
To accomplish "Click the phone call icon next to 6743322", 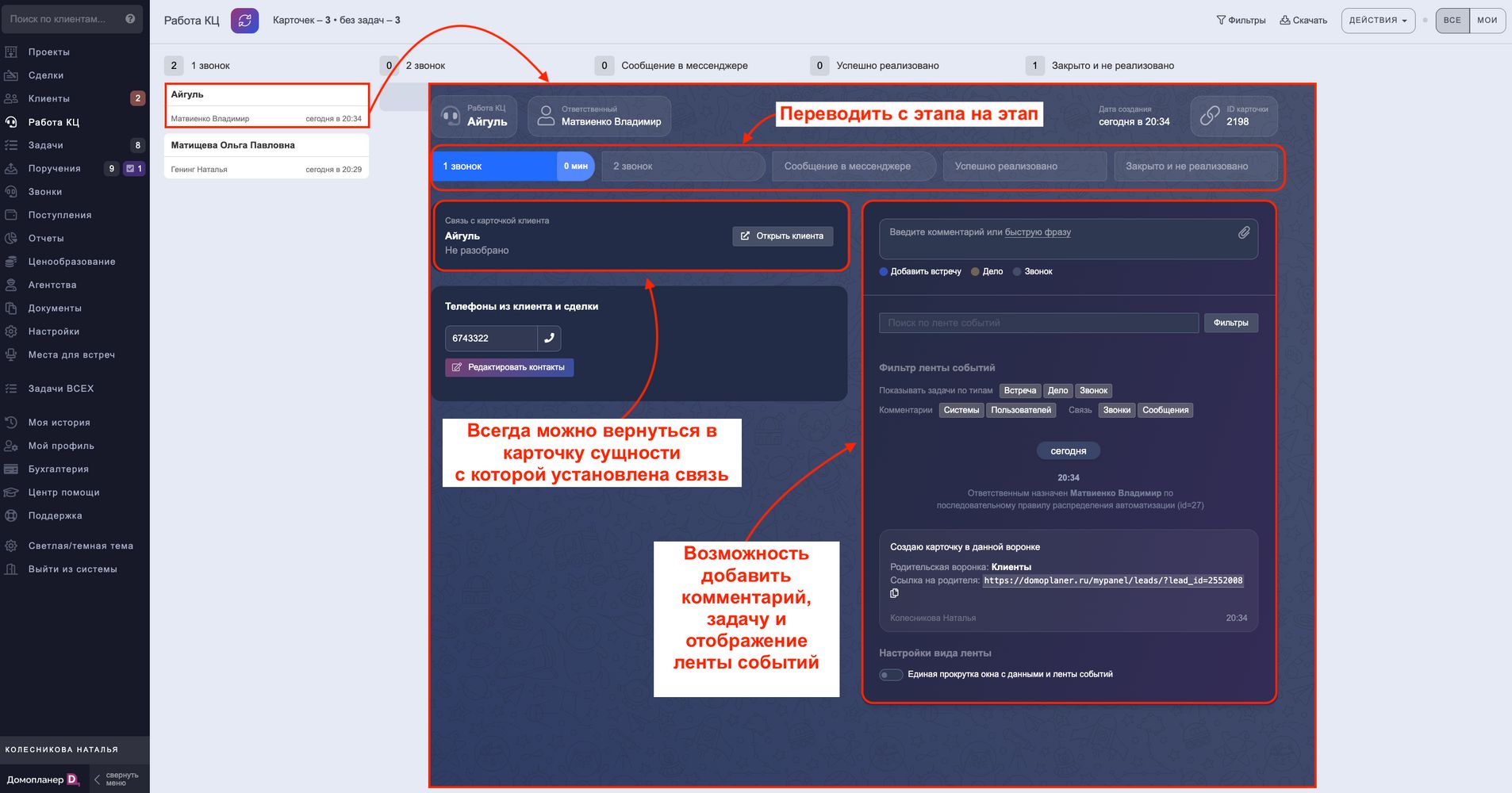I will [x=549, y=338].
